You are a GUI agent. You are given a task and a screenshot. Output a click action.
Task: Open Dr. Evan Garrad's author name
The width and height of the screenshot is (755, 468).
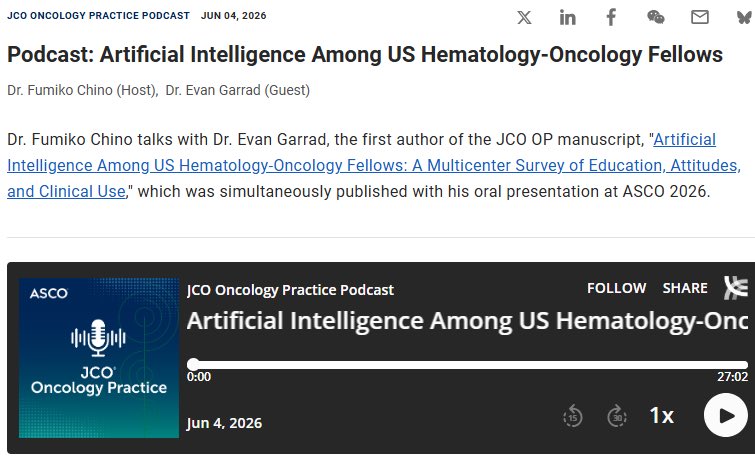click(237, 90)
